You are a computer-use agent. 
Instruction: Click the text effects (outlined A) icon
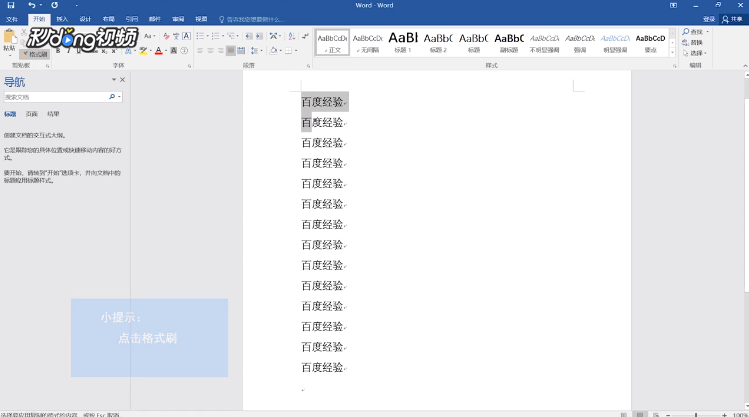(x=128, y=51)
